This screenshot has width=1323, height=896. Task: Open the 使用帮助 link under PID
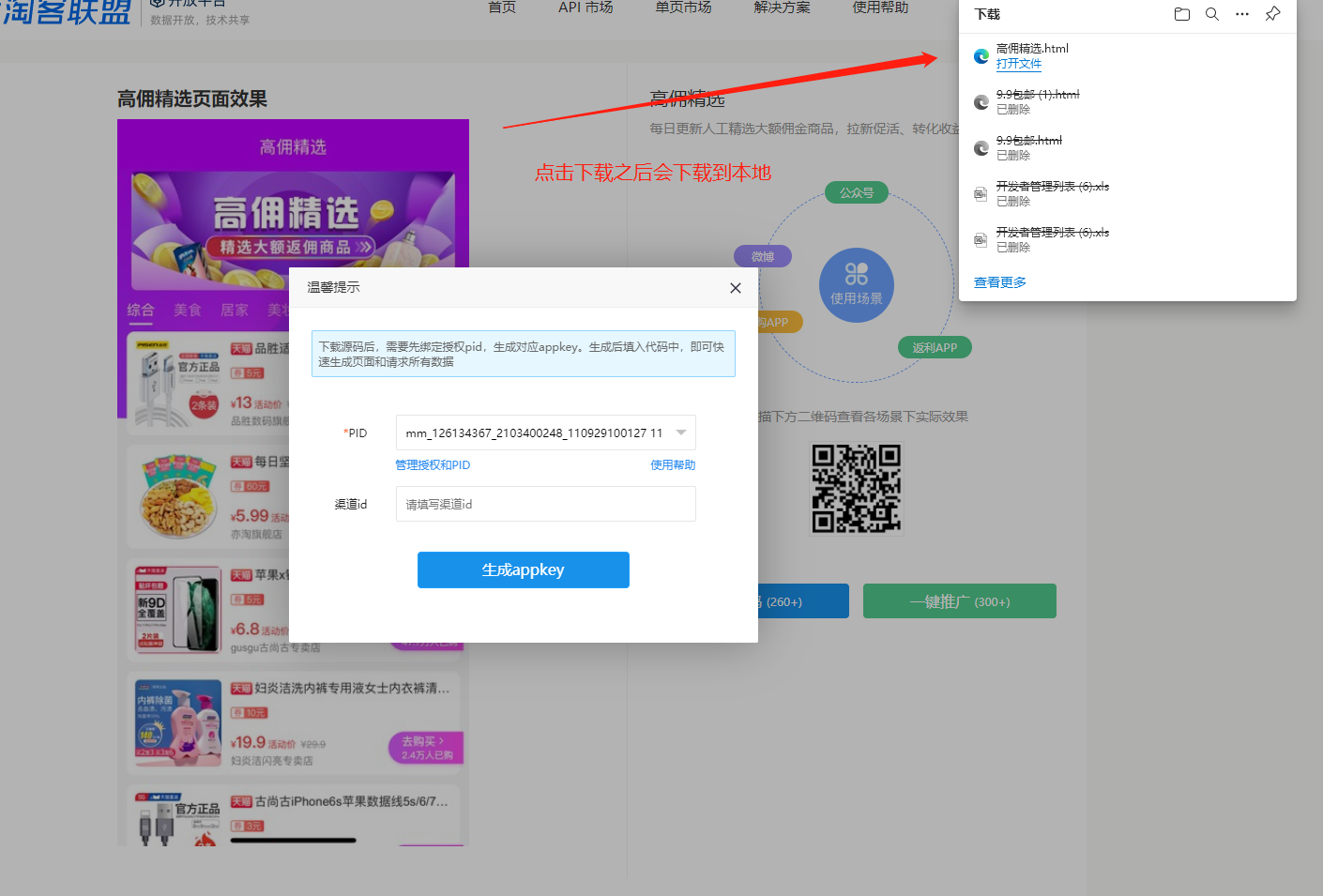pyautogui.click(x=673, y=465)
